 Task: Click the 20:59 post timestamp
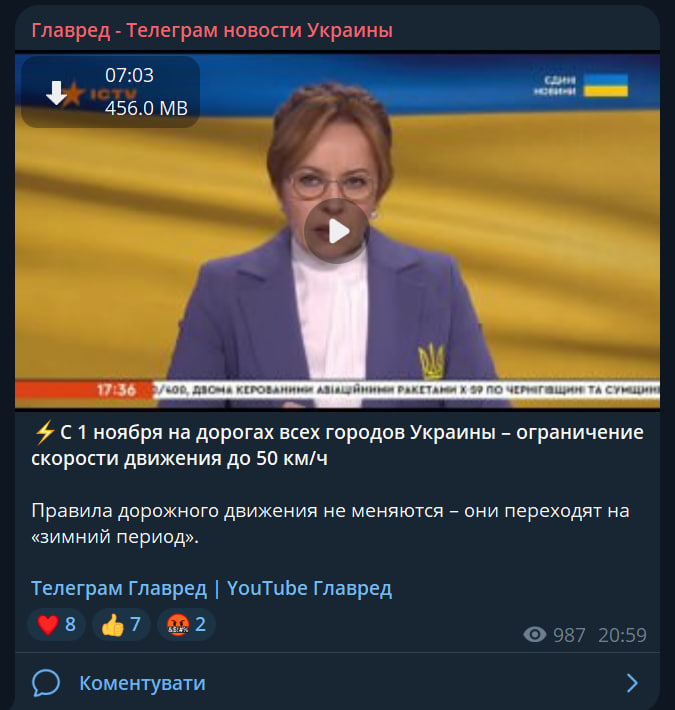pyautogui.click(x=622, y=635)
